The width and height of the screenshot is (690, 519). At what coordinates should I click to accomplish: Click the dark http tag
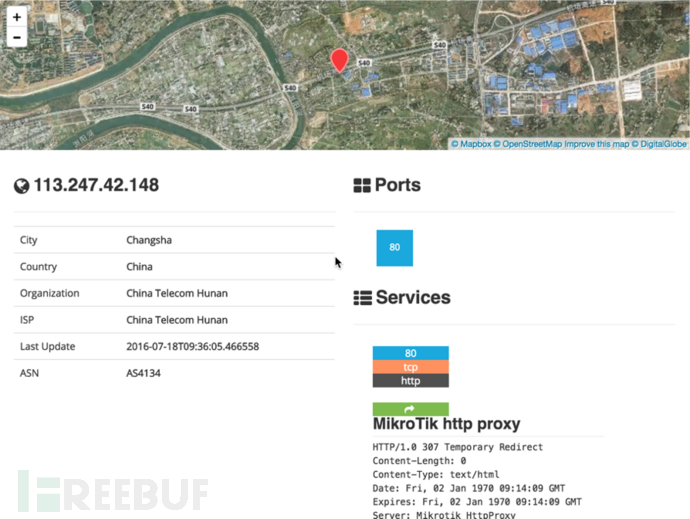pyautogui.click(x=410, y=381)
